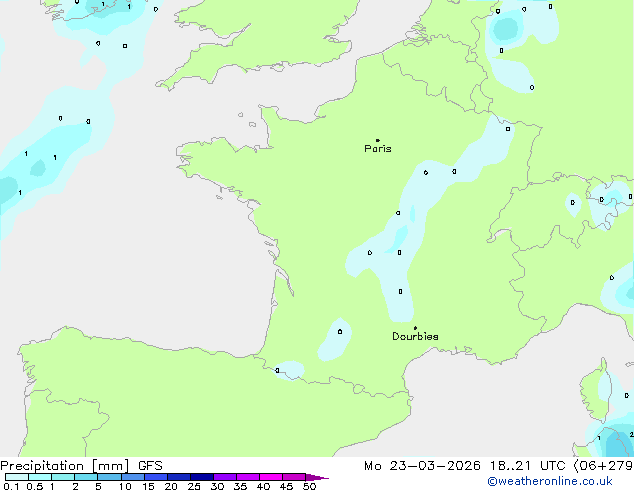Click the legend value label '10'
634x490 pixels.
click(x=125, y=486)
